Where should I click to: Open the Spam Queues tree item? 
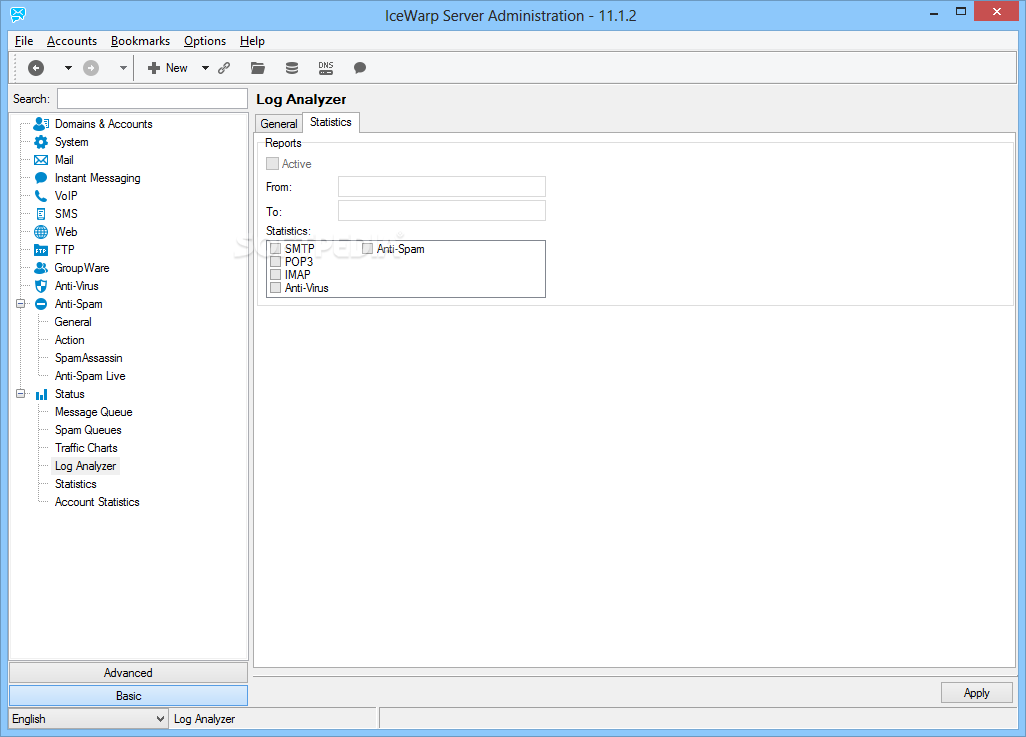pos(88,430)
